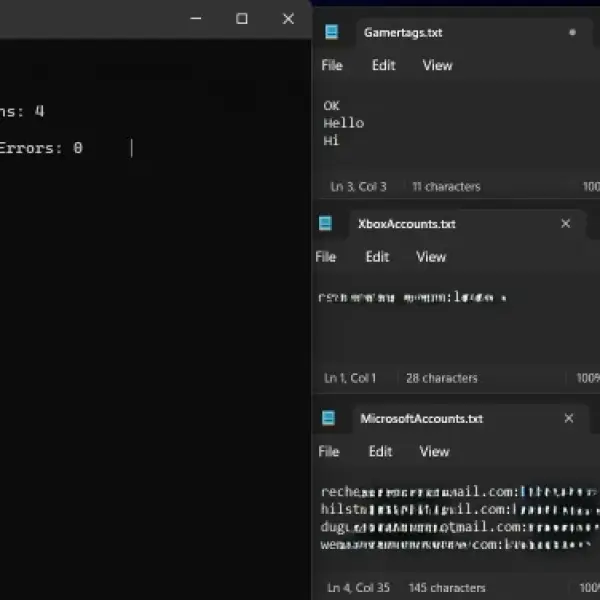Select the MicrosoftAccounts.txt tab
Image resolution: width=600 pixels, height=600 pixels.
(x=469, y=419)
